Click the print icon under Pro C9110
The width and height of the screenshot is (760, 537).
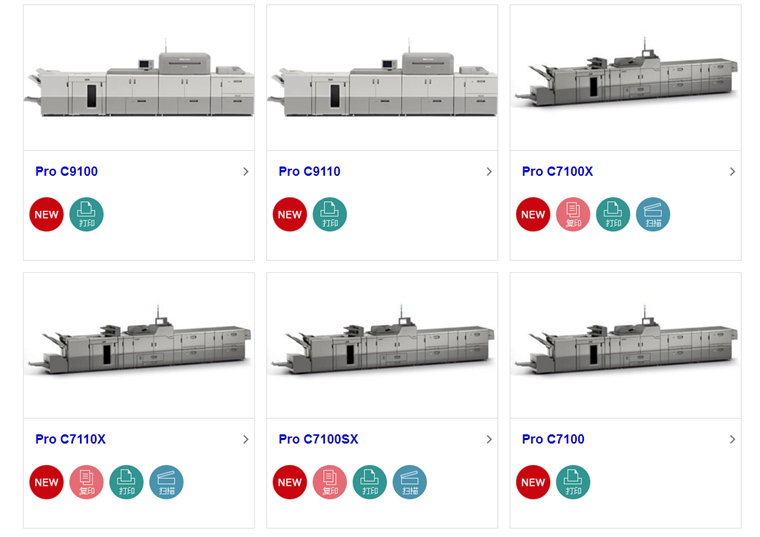pos(330,214)
